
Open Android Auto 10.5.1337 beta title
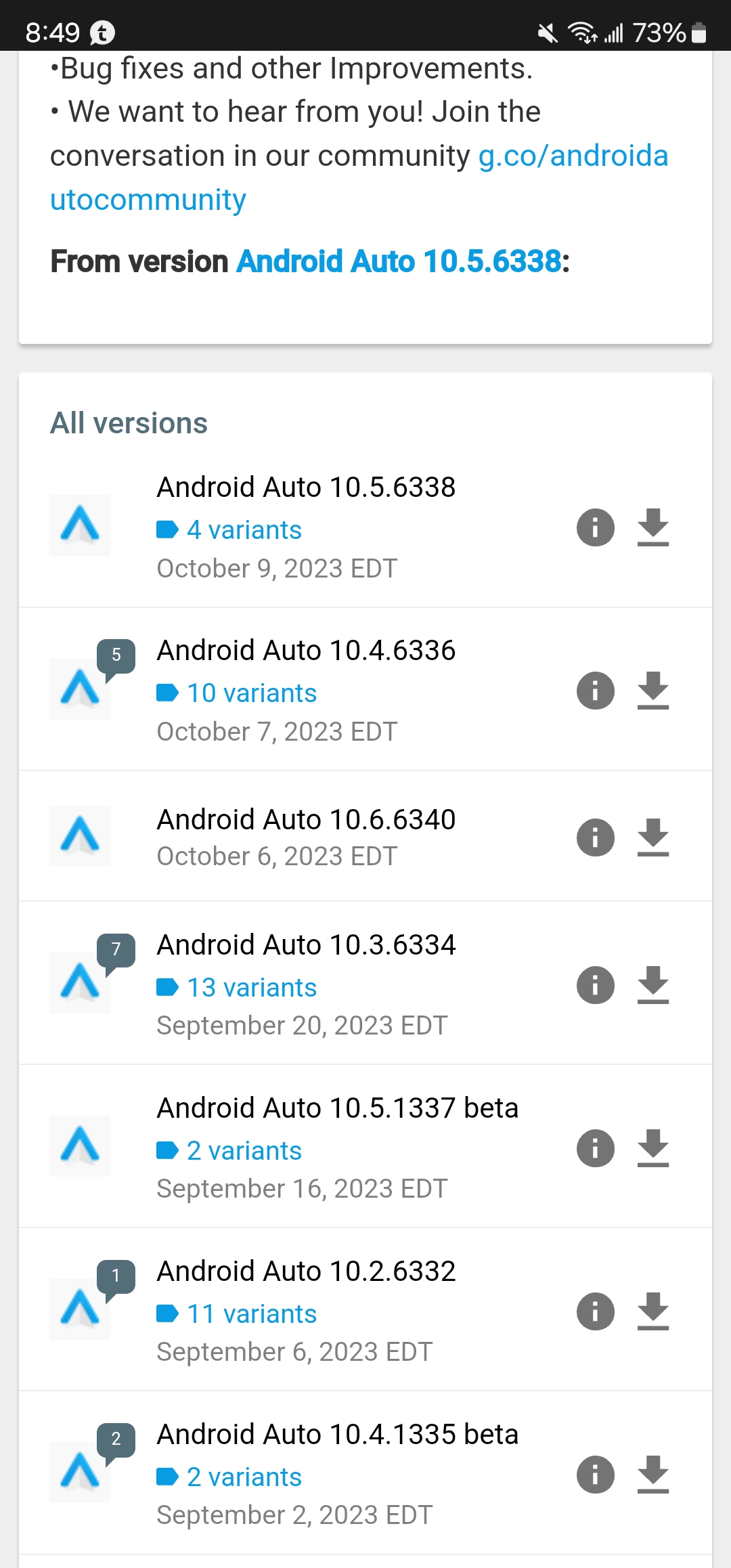click(x=338, y=1108)
